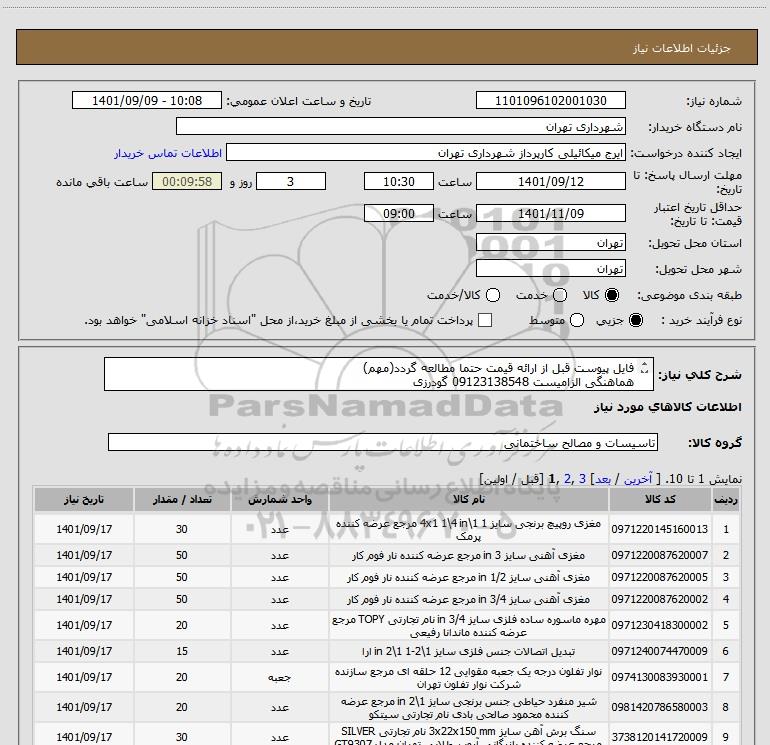Select the جزیی purchase type radio
The image size is (770, 745).
point(635,320)
